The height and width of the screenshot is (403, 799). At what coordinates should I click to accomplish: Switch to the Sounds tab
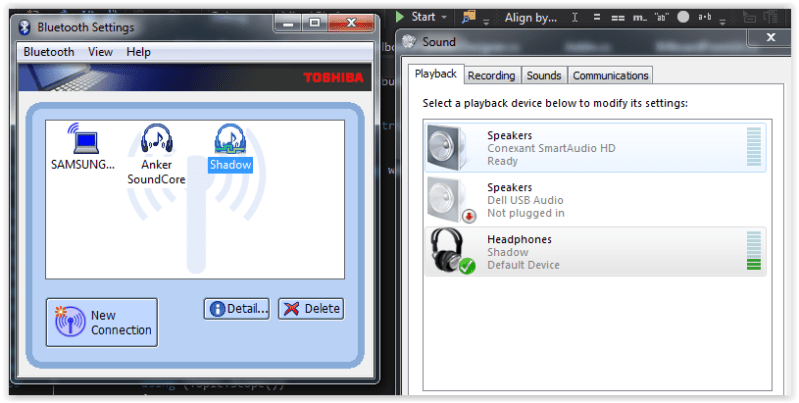(544, 75)
